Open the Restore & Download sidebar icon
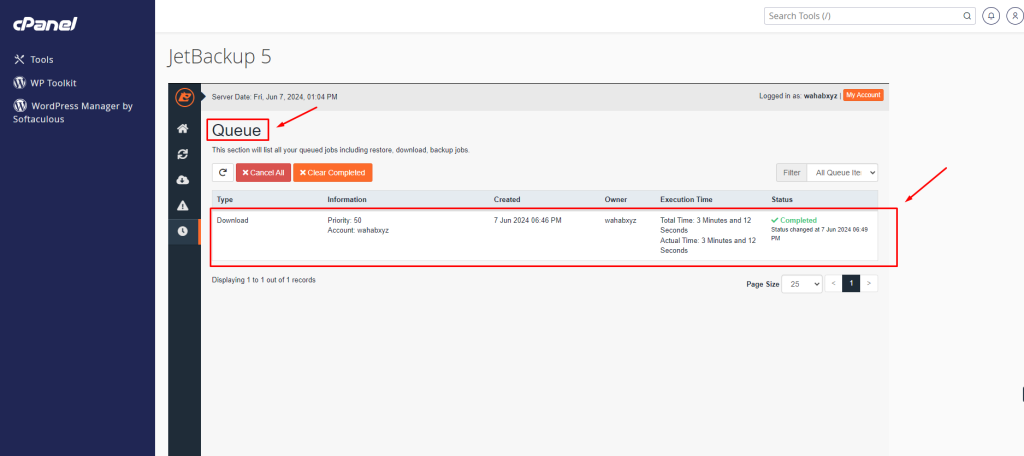The height and width of the screenshot is (456, 1024). click(x=183, y=154)
